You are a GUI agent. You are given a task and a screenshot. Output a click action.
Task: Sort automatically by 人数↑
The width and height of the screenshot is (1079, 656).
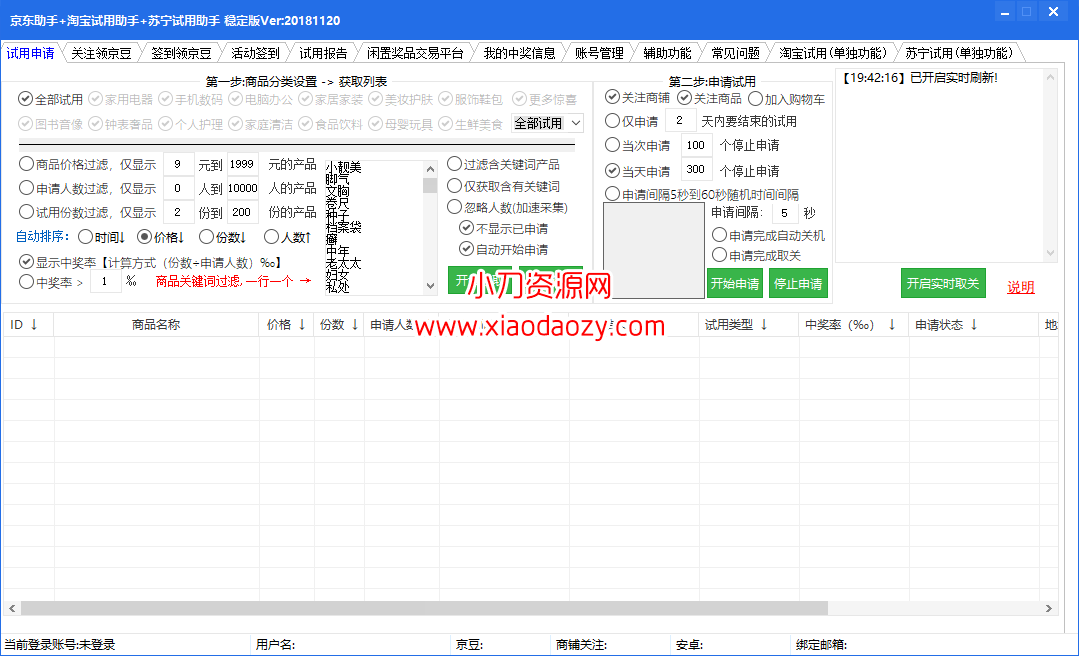pyautogui.click(x=288, y=237)
